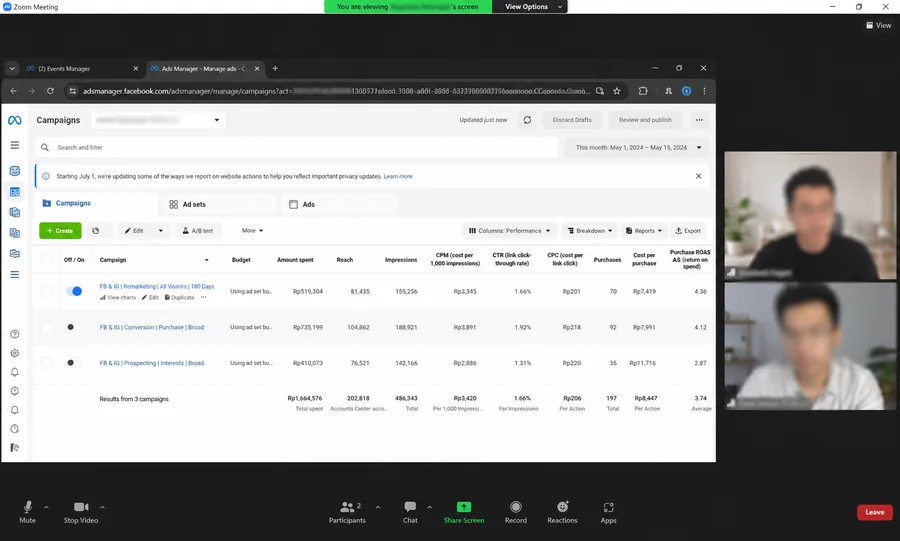Tick the checkbox for Prospecting Interests campaign row
The image size is (900, 541).
tap(47, 363)
